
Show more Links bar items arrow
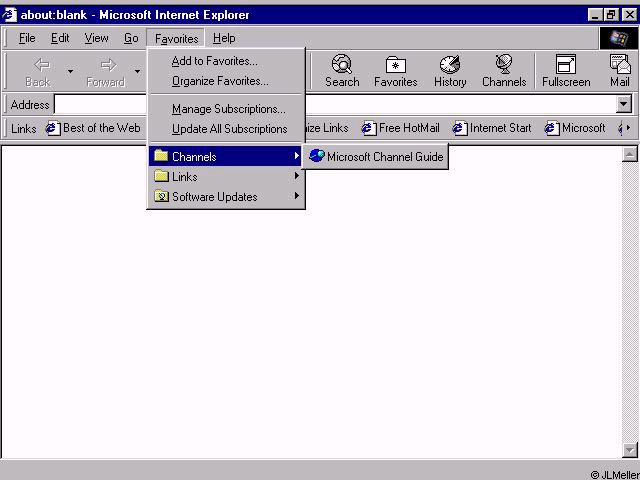(x=628, y=128)
